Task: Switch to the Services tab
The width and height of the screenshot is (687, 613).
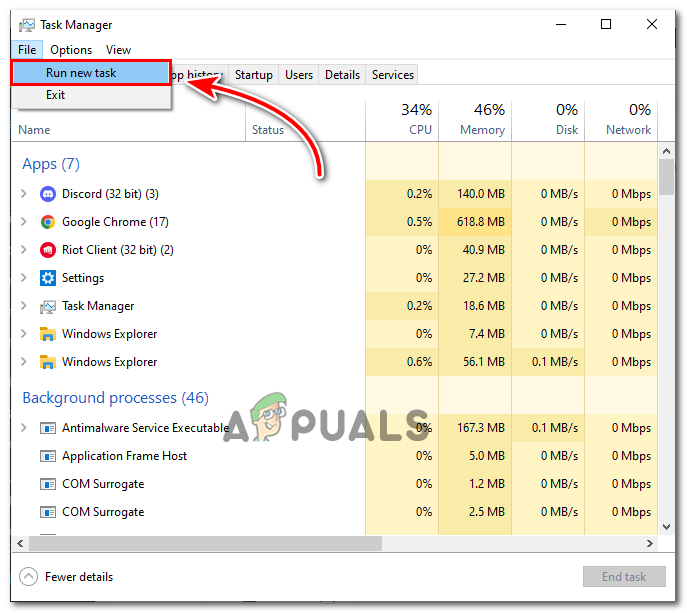Action: coord(393,75)
